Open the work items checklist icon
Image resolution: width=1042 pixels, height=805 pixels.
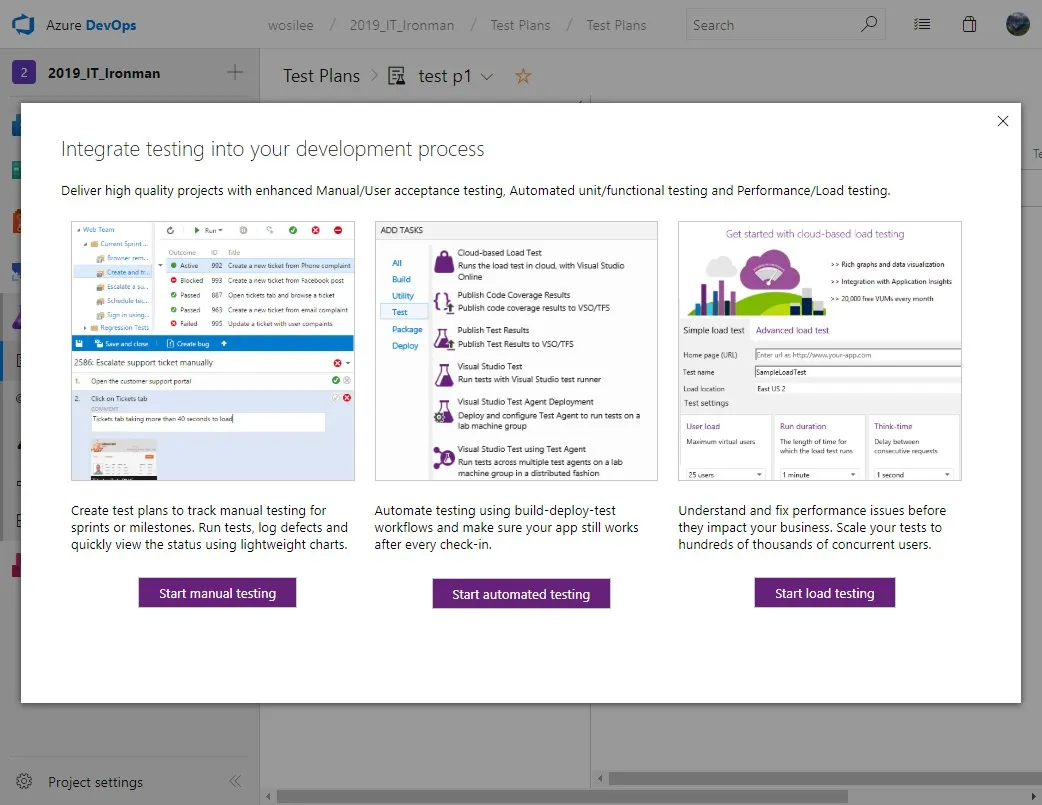click(x=921, y=24)
